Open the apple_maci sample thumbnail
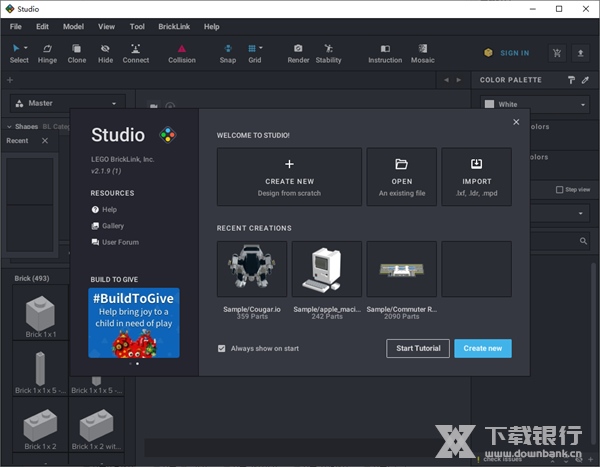The width and height of the screenshot is (600, 467). click(x=326, y=269)
